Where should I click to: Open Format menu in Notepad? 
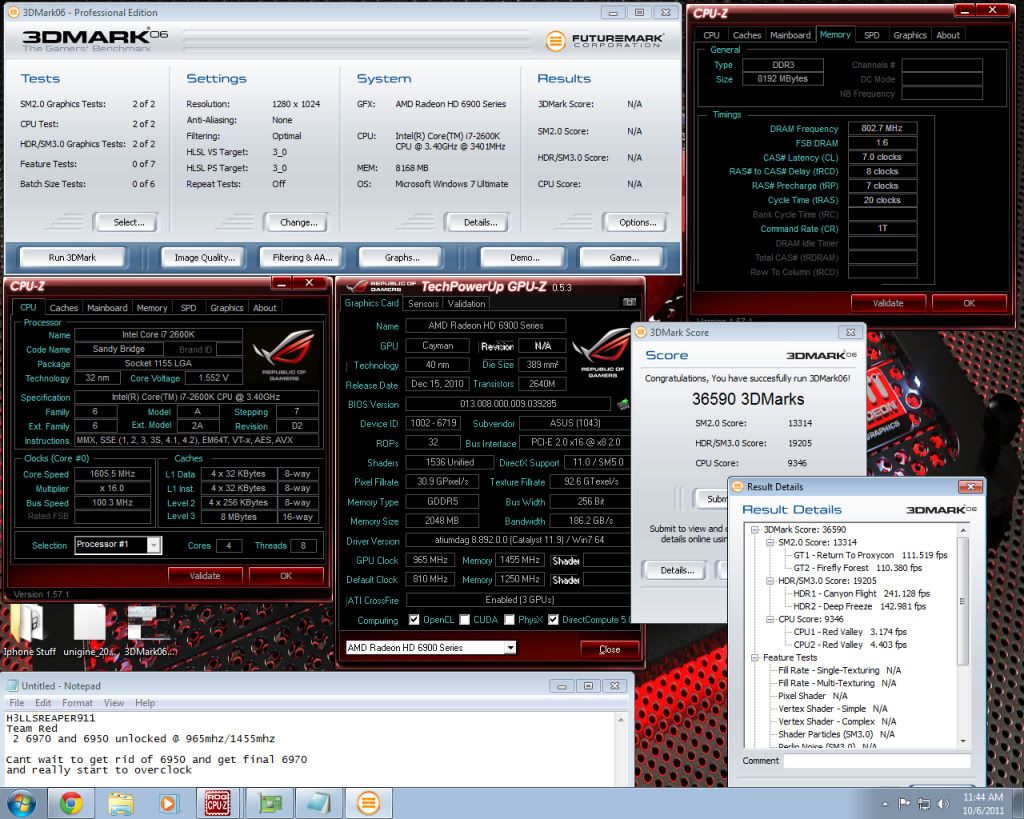pyautogui.click(x=77, y=703)
